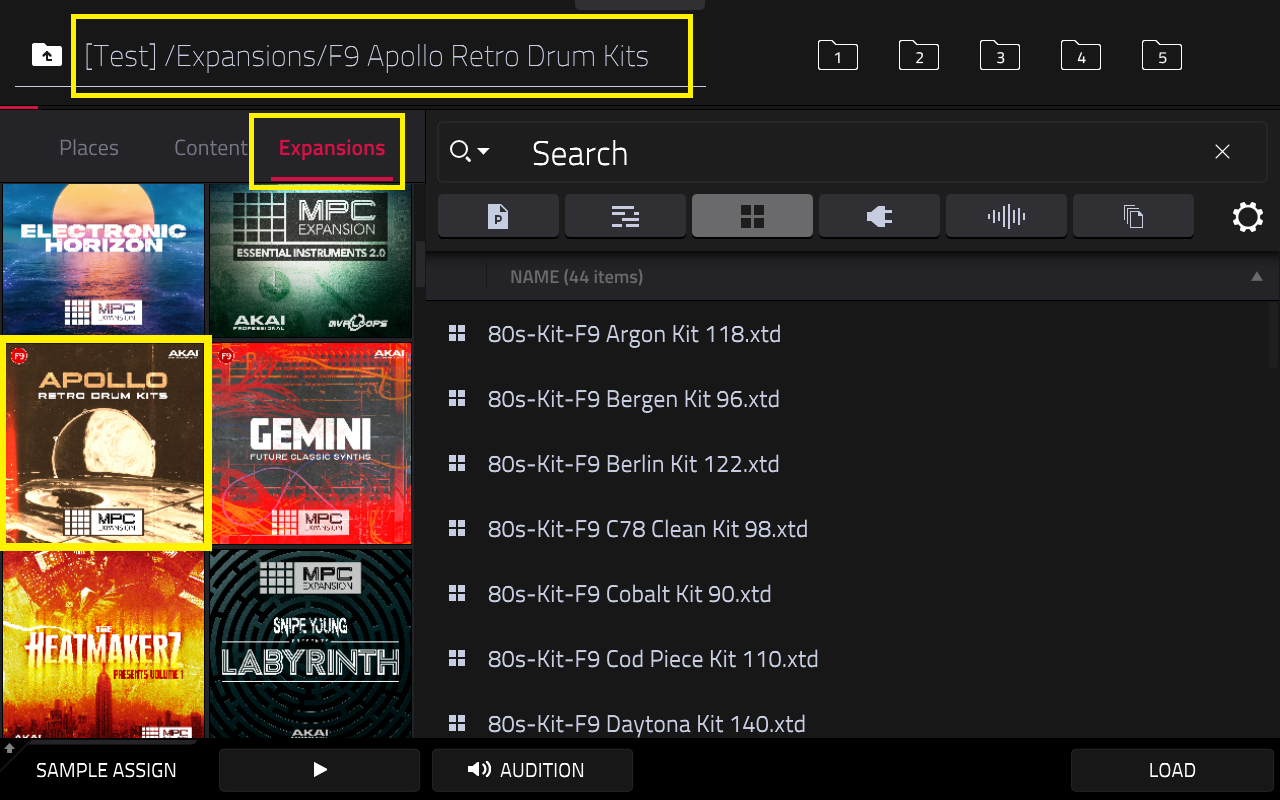
Task: Click the Bergen Kit program icon
Action: pyautogui.click(x=457, y=399)
